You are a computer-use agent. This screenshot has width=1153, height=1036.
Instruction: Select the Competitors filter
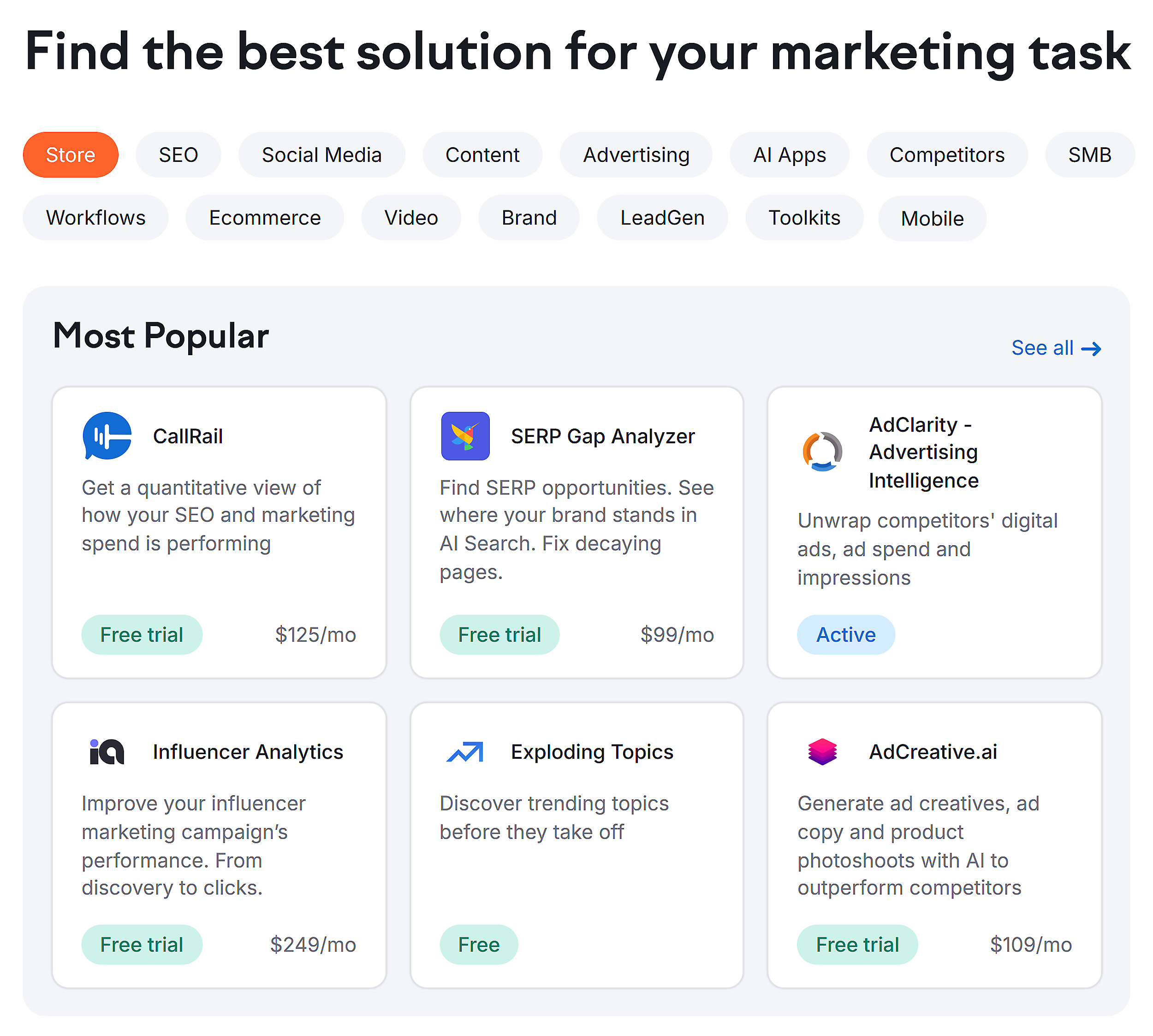[947, 154]
